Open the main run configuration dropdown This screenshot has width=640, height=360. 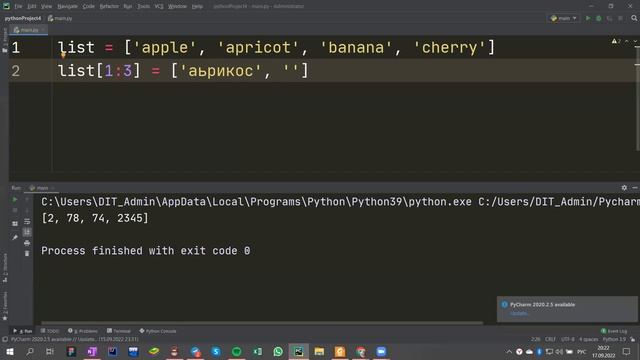[x=564, y=18]
